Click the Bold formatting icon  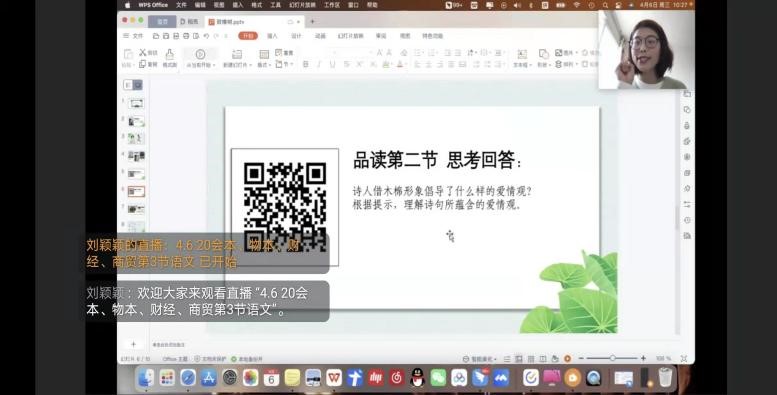pyautogui.click(x=305, y=64)
